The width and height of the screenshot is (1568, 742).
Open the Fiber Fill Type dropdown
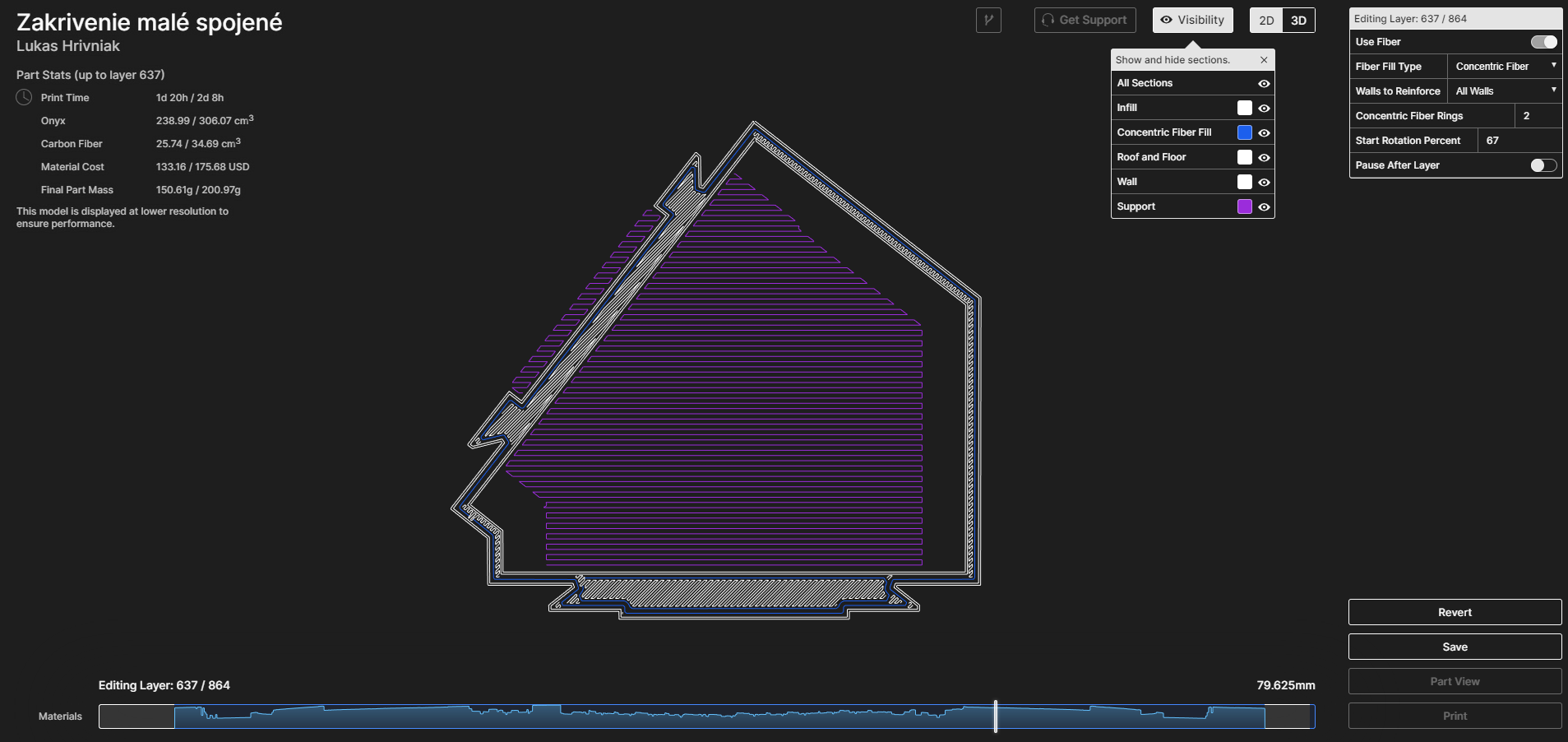1504,67
